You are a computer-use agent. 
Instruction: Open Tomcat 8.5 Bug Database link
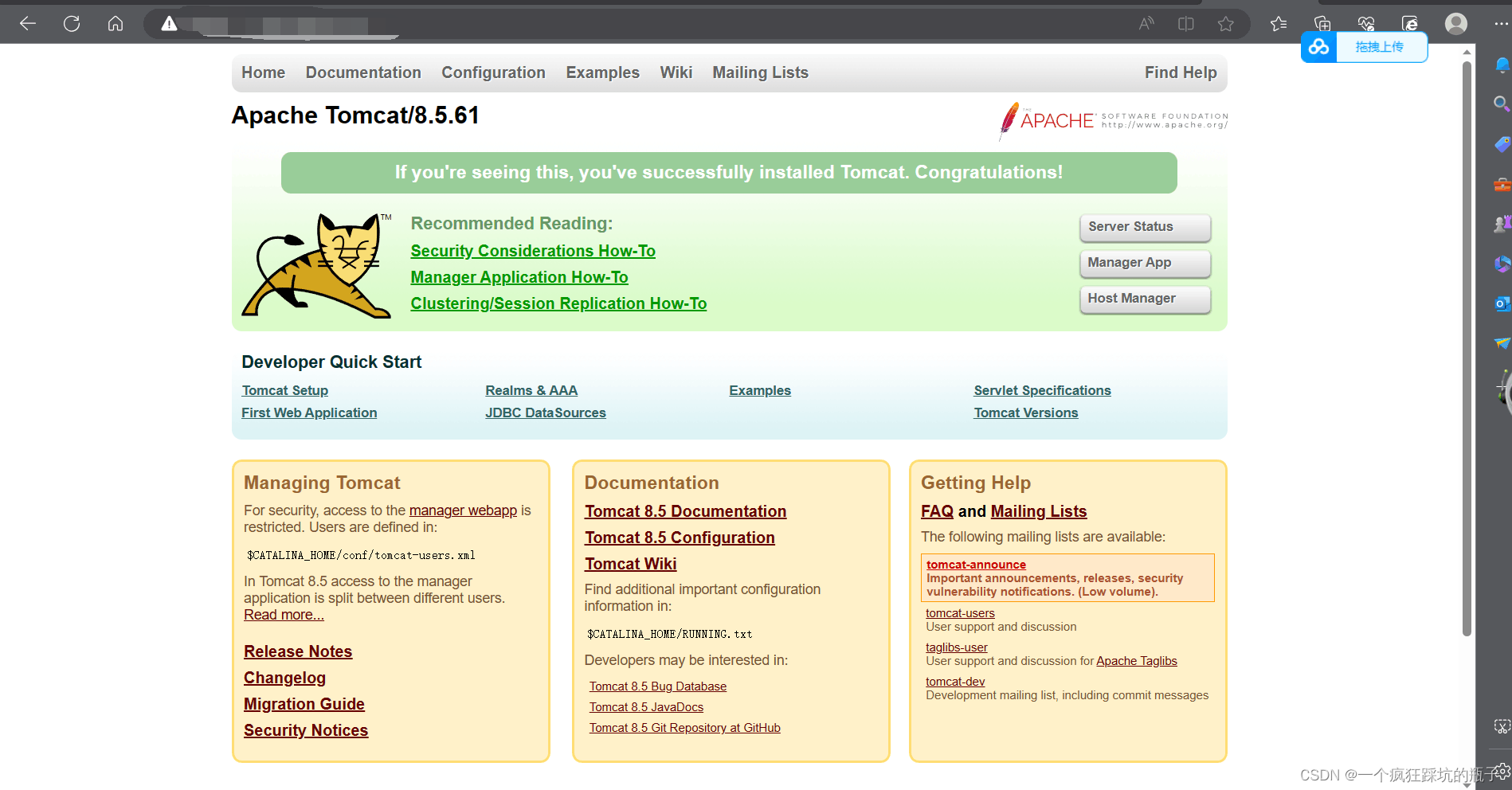pyautogui.click(x=658, y=686)
